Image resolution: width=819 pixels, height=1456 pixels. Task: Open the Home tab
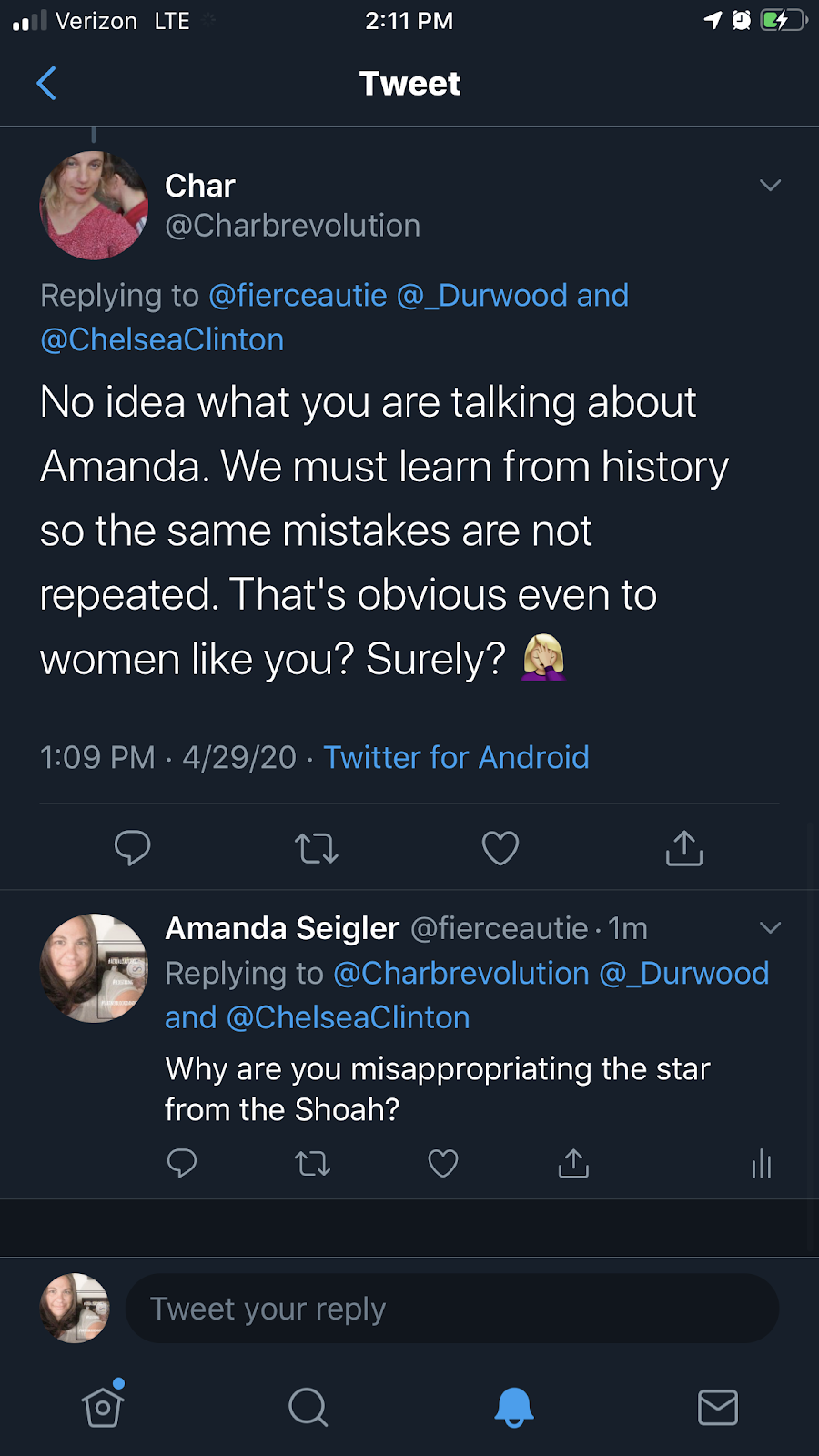103,1407
